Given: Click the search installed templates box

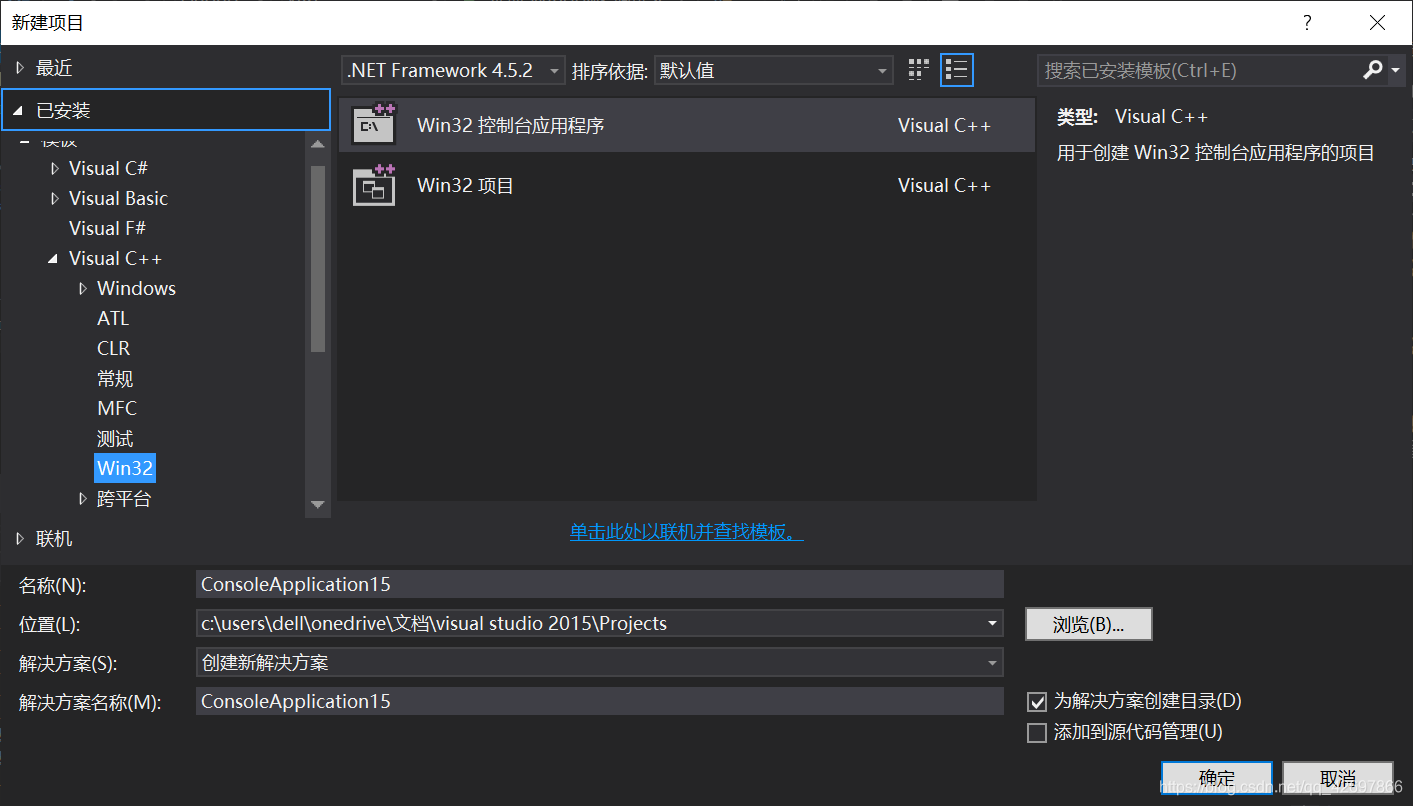Looking at the screenshot, I should coord(1199,70).
